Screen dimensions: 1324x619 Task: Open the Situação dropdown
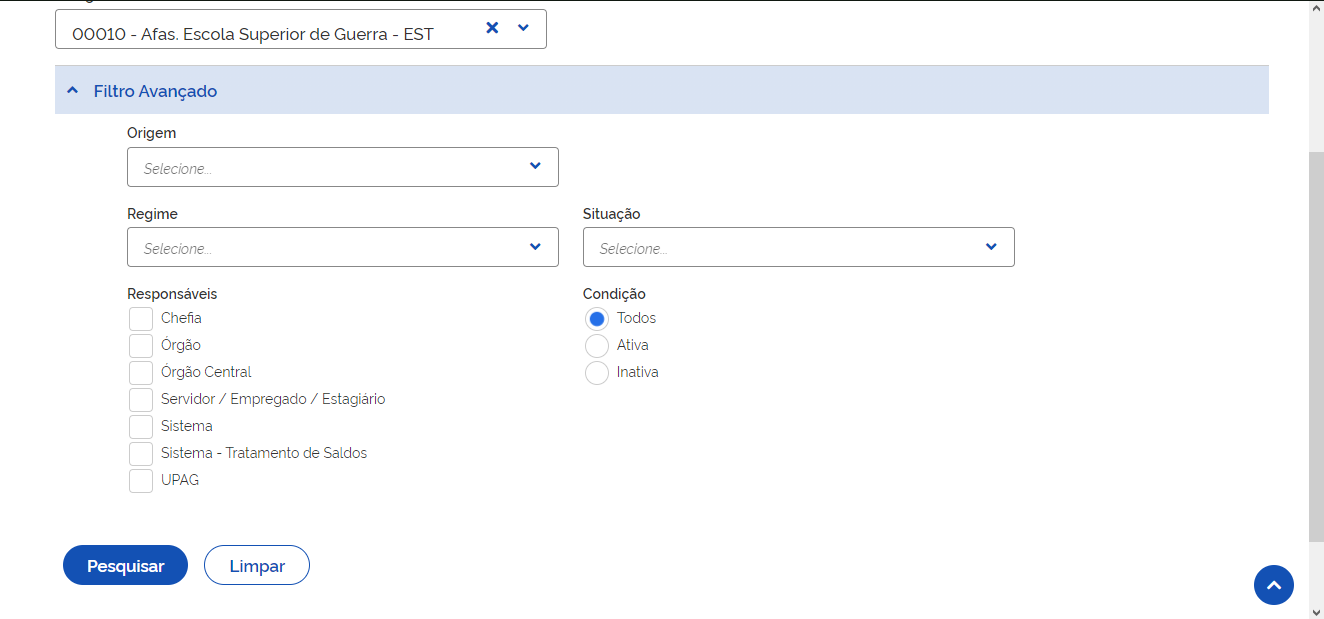coord(798,247)
